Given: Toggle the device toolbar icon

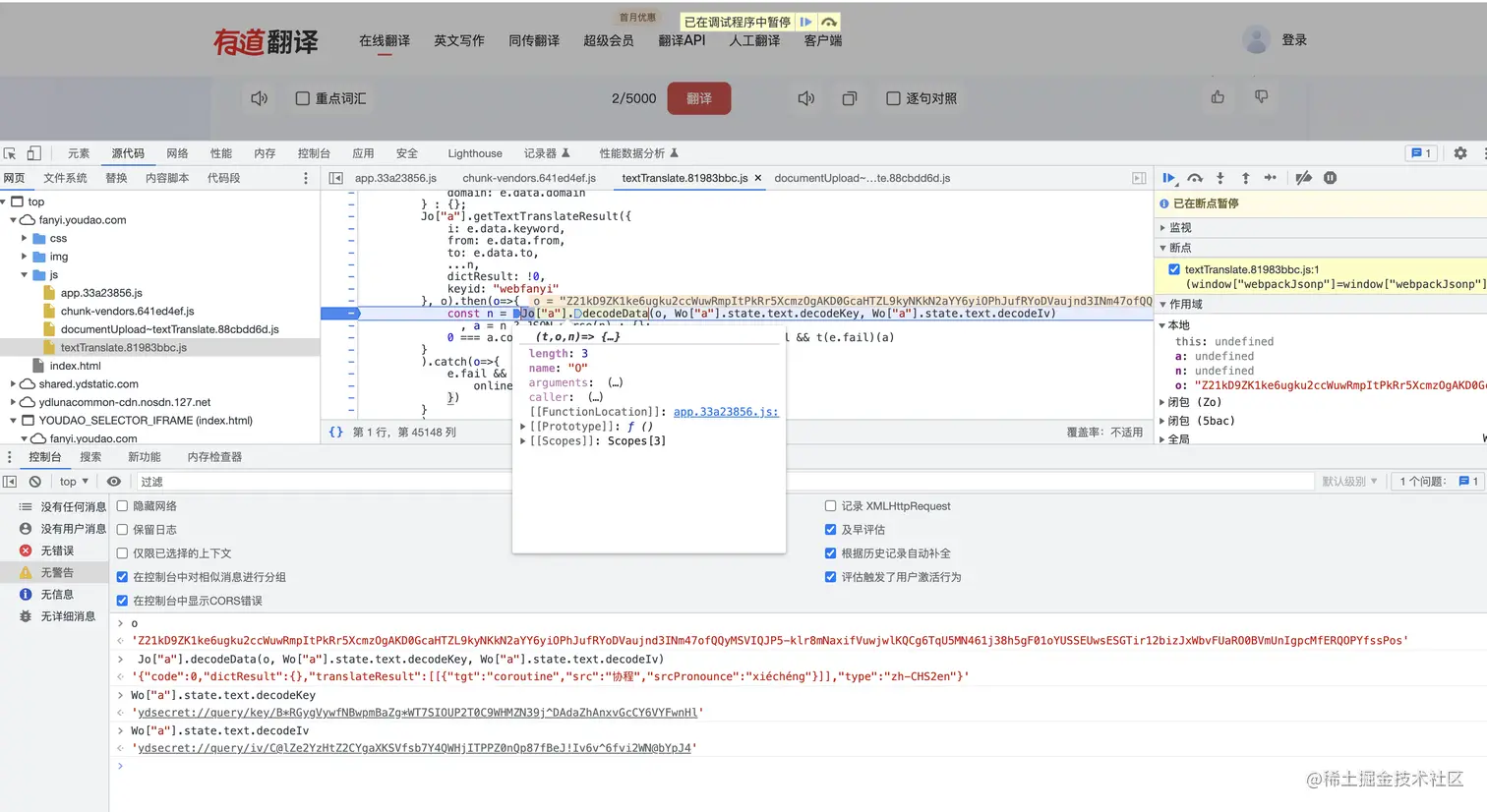Looking at the screenshot, I should coord(33,153).
